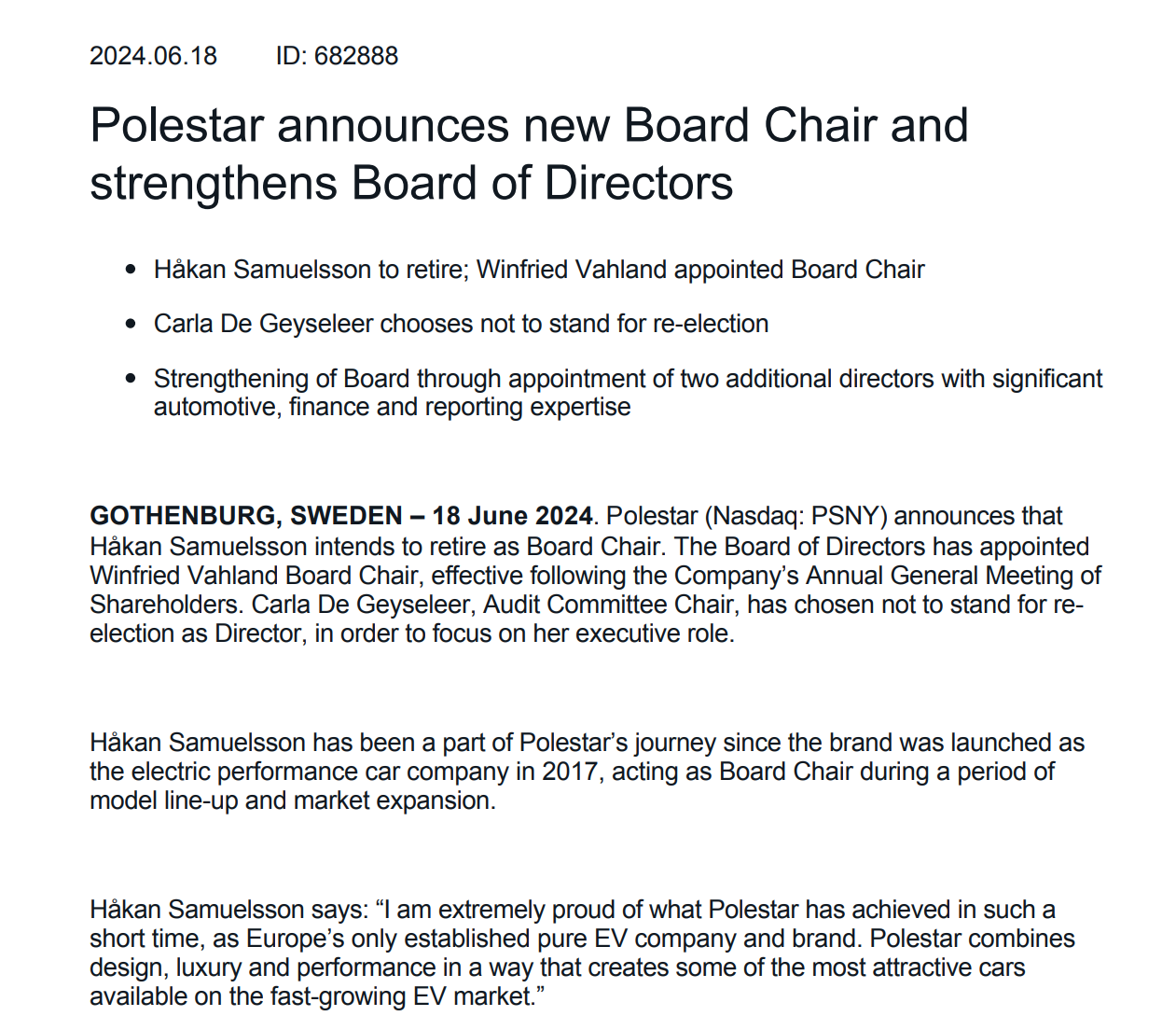
Task: Click "automotive, finance and reporting expertise" line
Action: click(392, 407)
